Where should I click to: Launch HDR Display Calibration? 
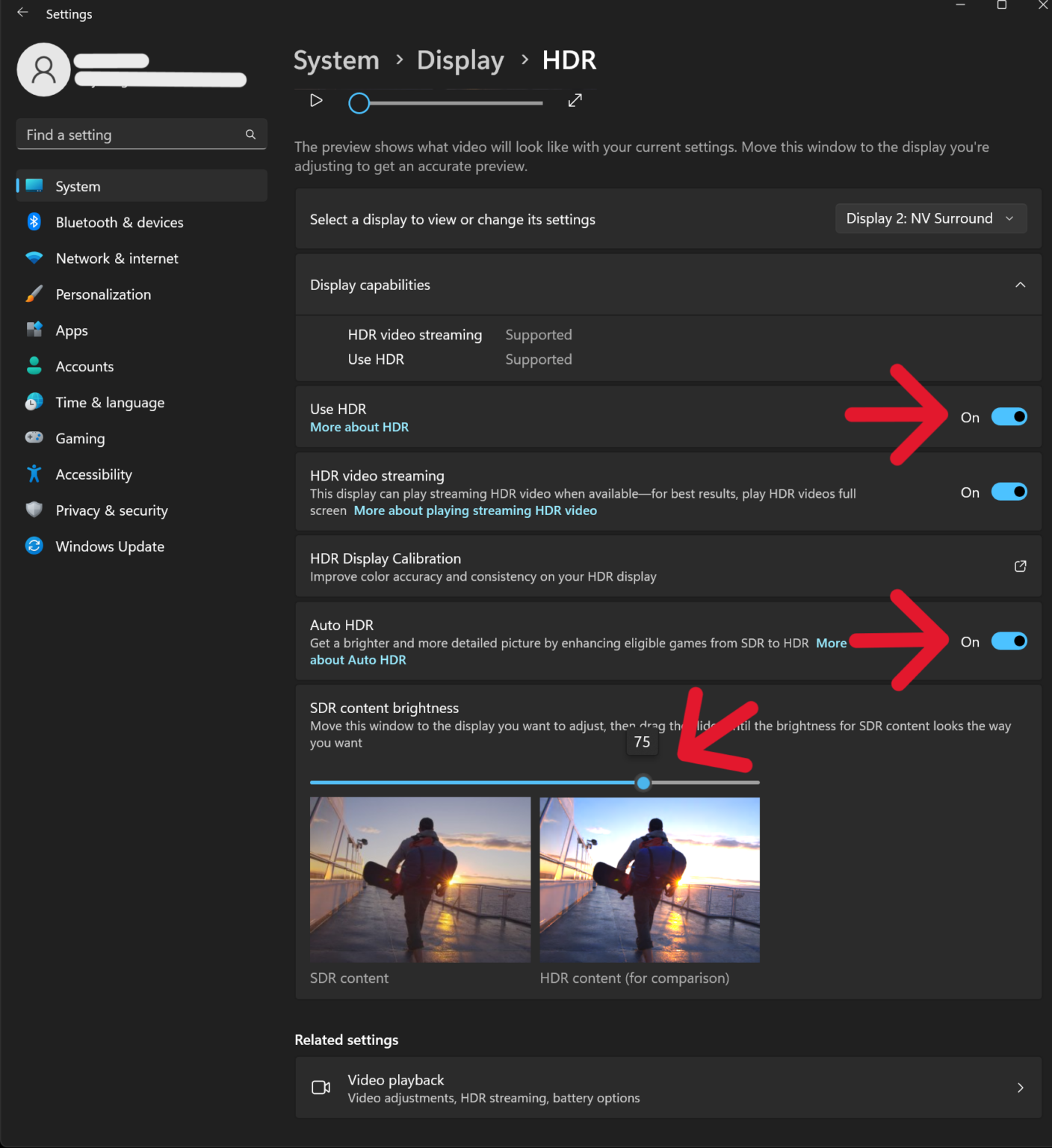(x=1020, y=566)
